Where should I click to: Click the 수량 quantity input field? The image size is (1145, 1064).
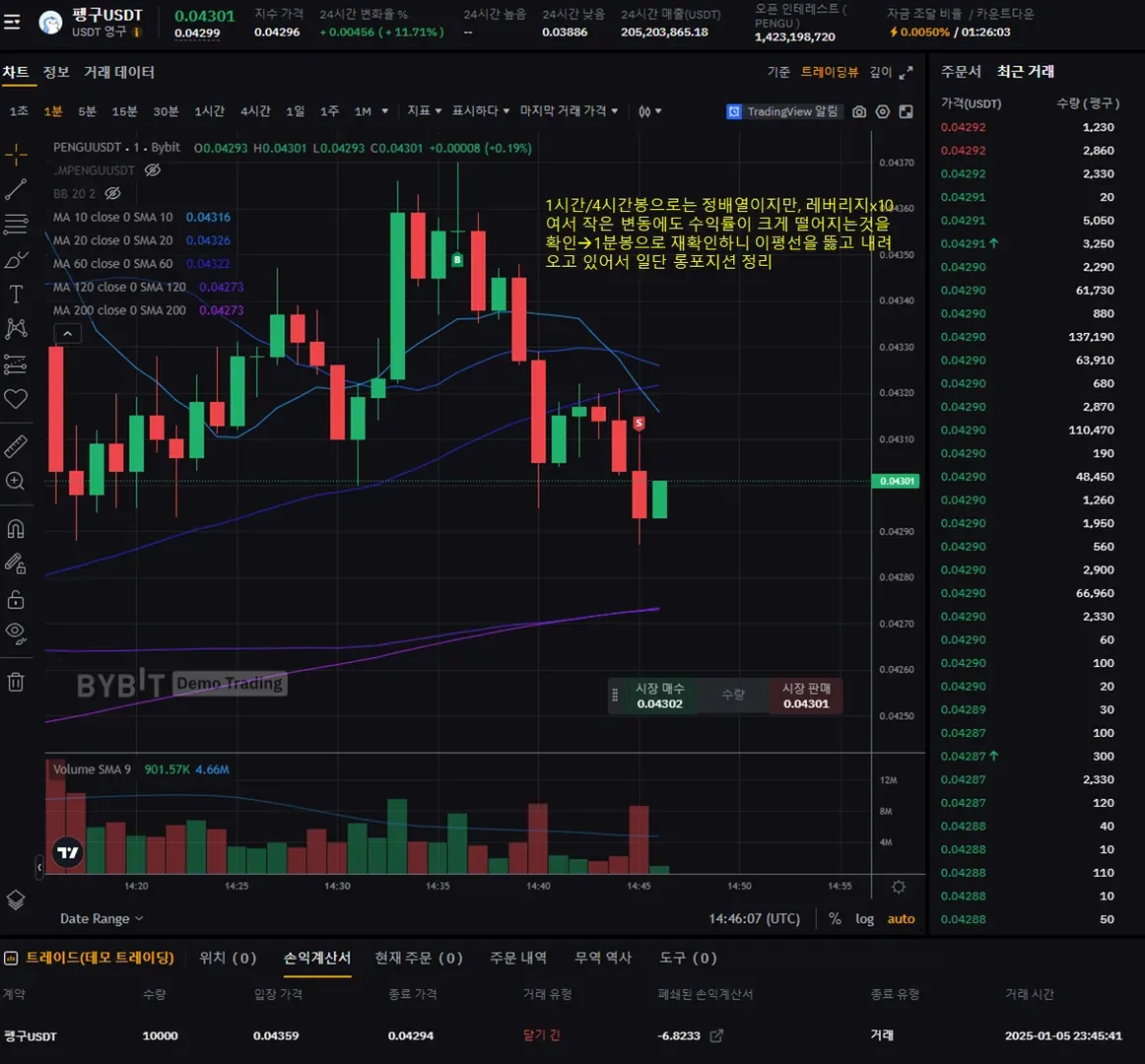[x=732, y=696]
